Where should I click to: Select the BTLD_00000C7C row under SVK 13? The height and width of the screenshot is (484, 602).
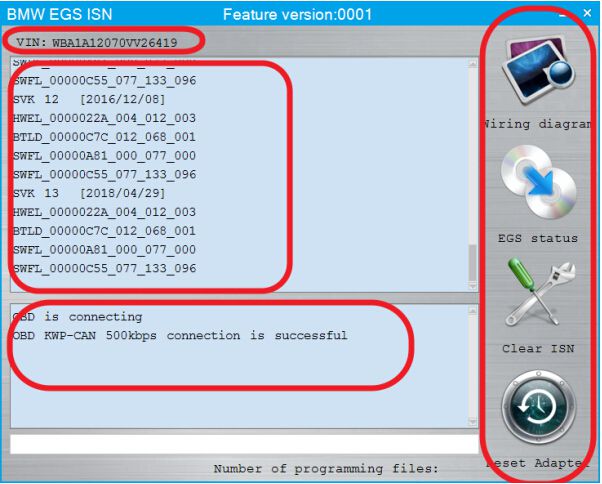(104, 231)
